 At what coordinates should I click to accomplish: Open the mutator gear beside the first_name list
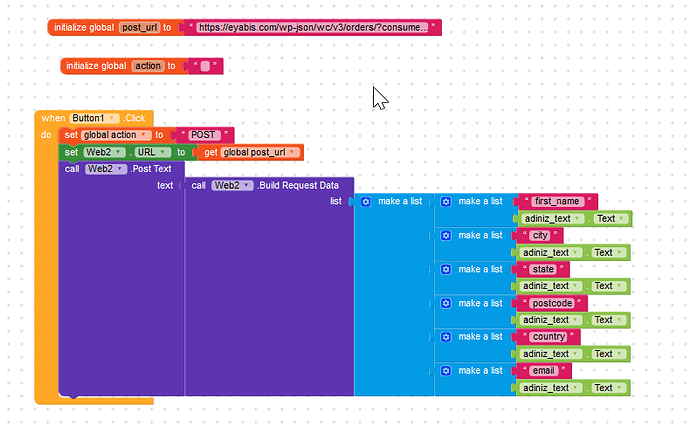(x=446, y=202)
